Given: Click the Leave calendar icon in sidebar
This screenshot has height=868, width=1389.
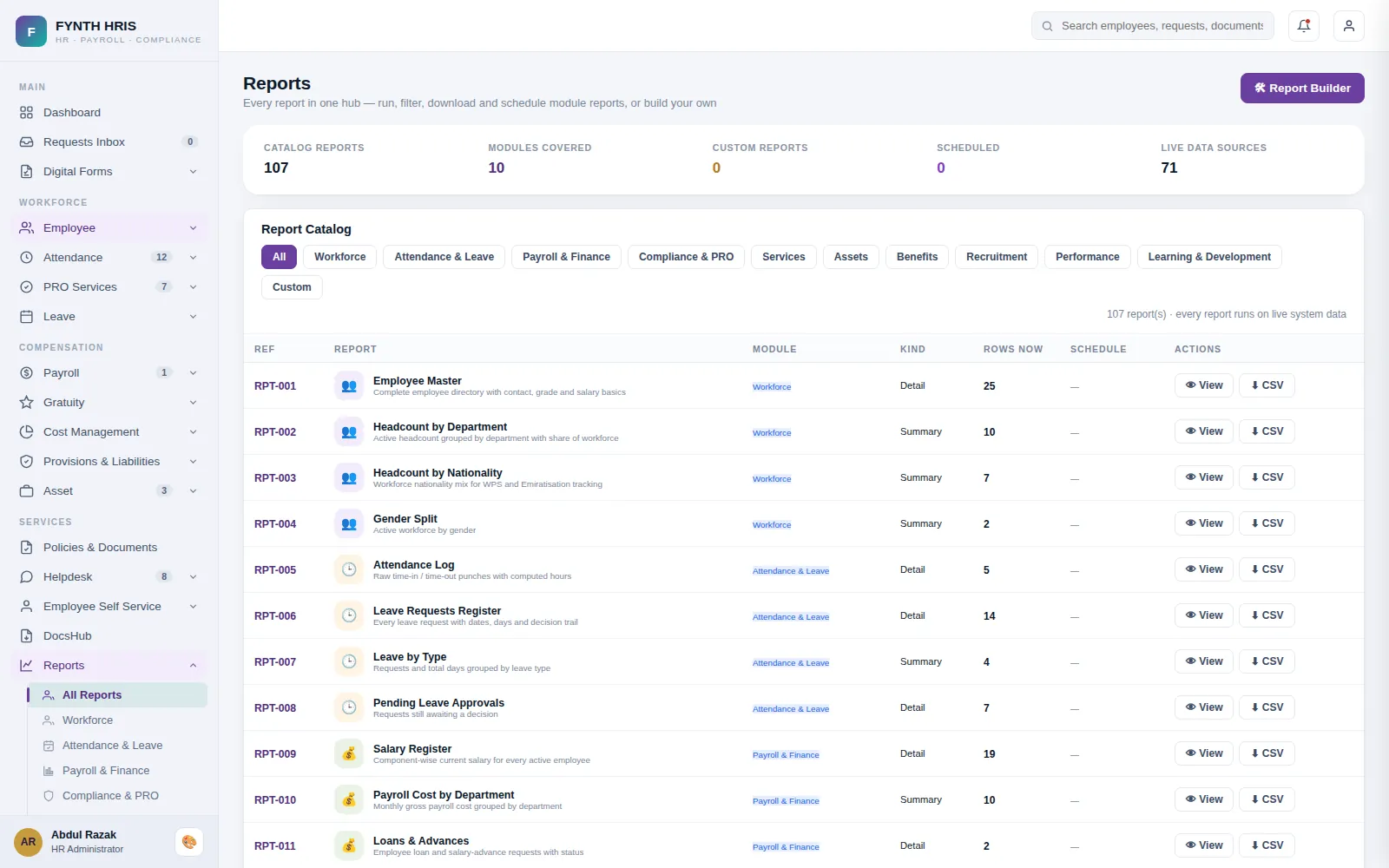Looking at the screenshot, I should point(26,317).
